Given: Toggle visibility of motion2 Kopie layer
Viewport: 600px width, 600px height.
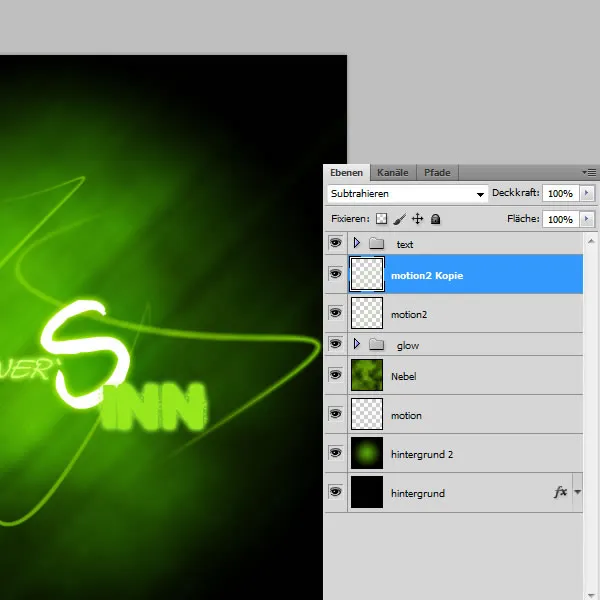Looking at the screenshot, I should click(x=335, y=274).
